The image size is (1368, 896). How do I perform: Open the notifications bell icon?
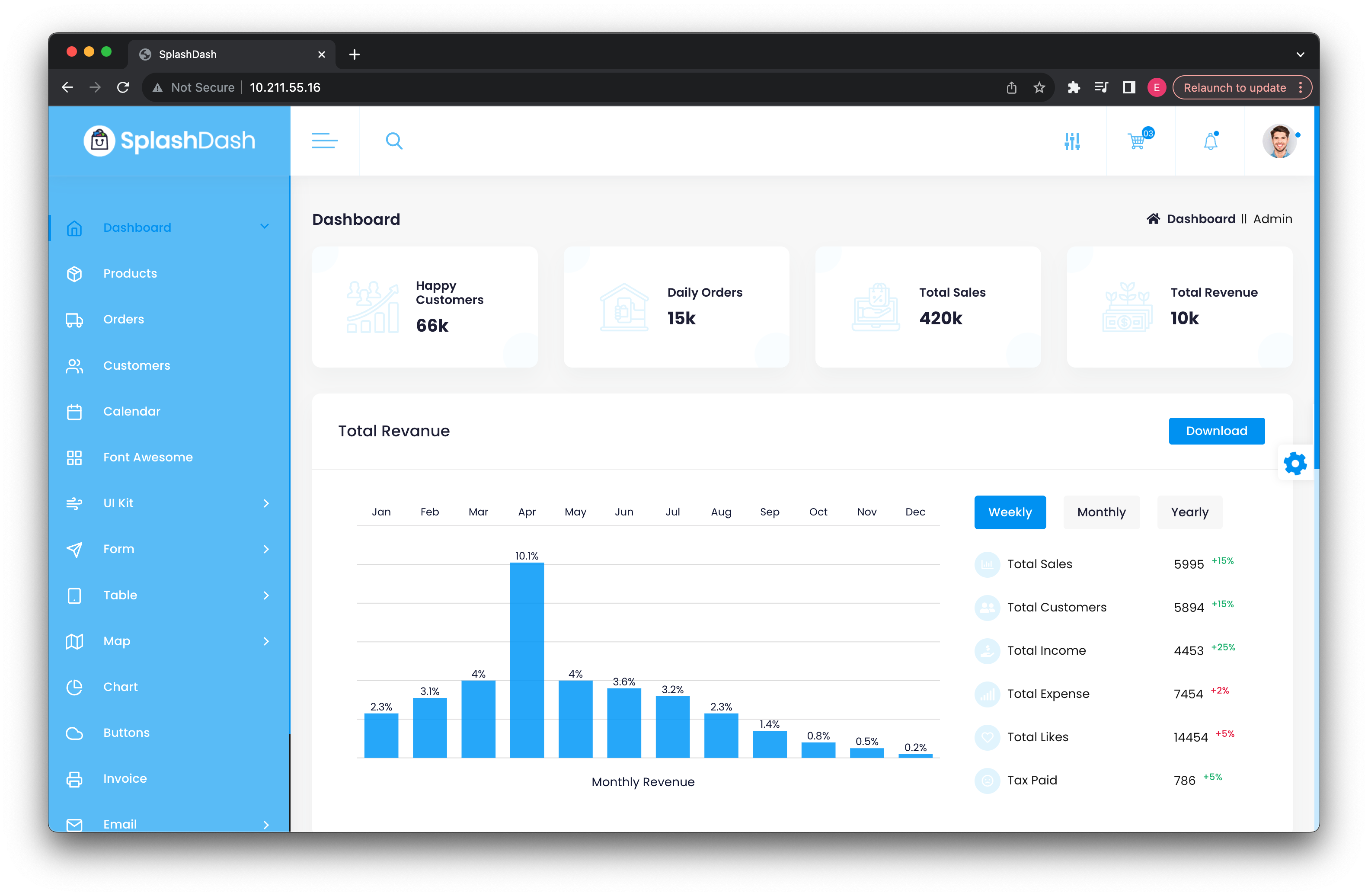point(1211,141)
